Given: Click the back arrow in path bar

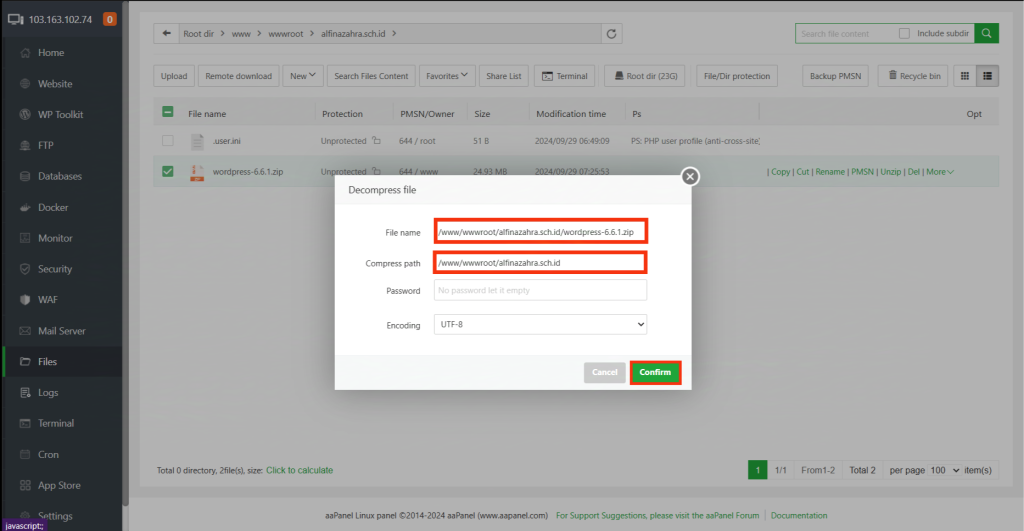Looking at the screenshot, I should 165,34.
